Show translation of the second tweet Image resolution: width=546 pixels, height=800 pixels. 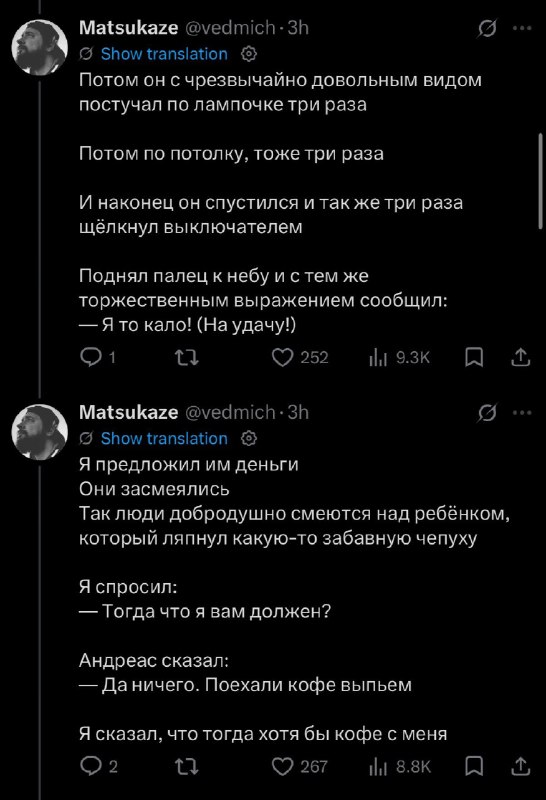[164, 438]
